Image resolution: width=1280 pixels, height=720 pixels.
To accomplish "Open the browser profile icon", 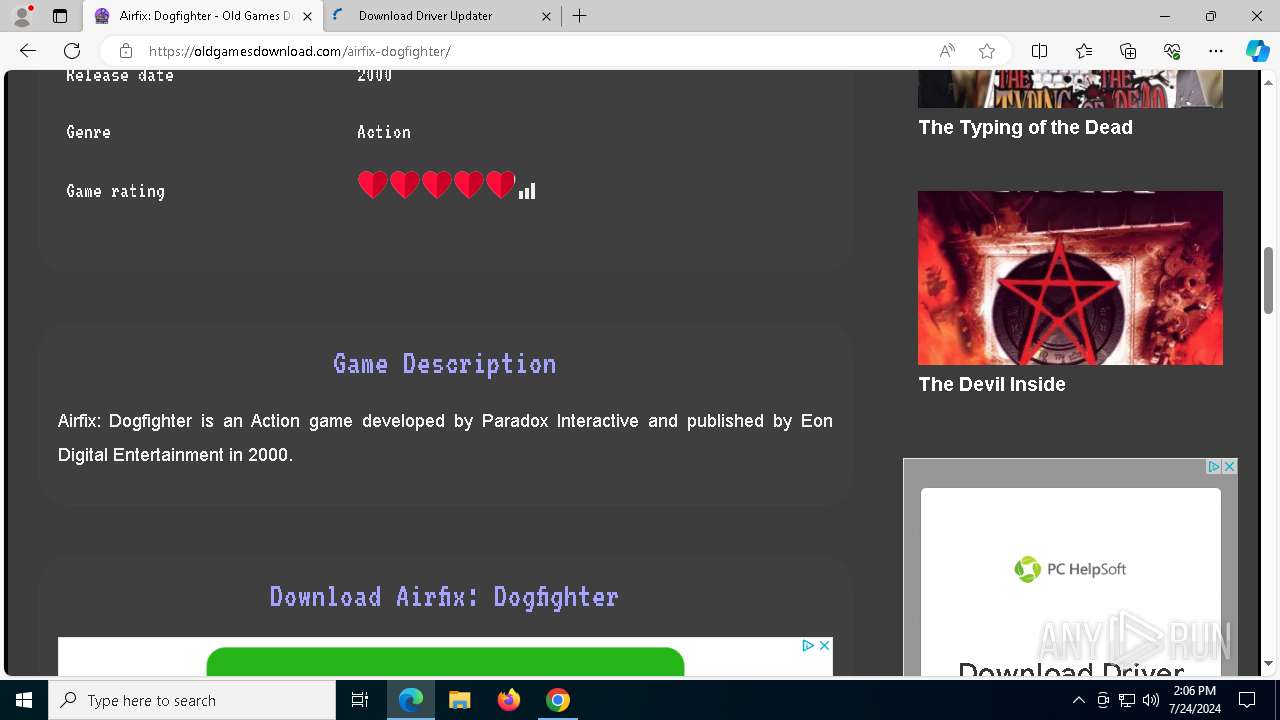I will [22, 16].
